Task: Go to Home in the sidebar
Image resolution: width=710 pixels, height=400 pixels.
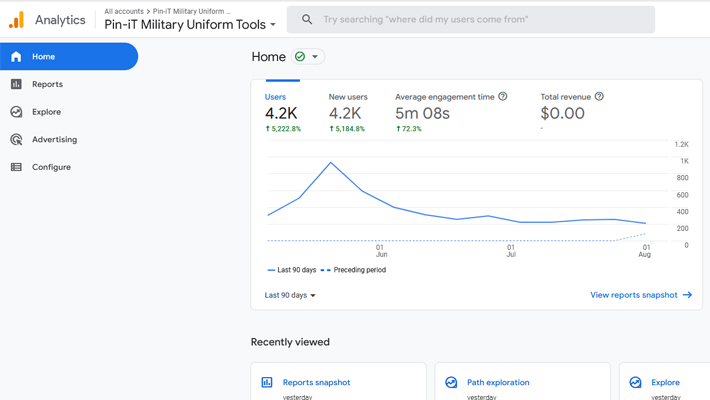Action: click(69, 57)
